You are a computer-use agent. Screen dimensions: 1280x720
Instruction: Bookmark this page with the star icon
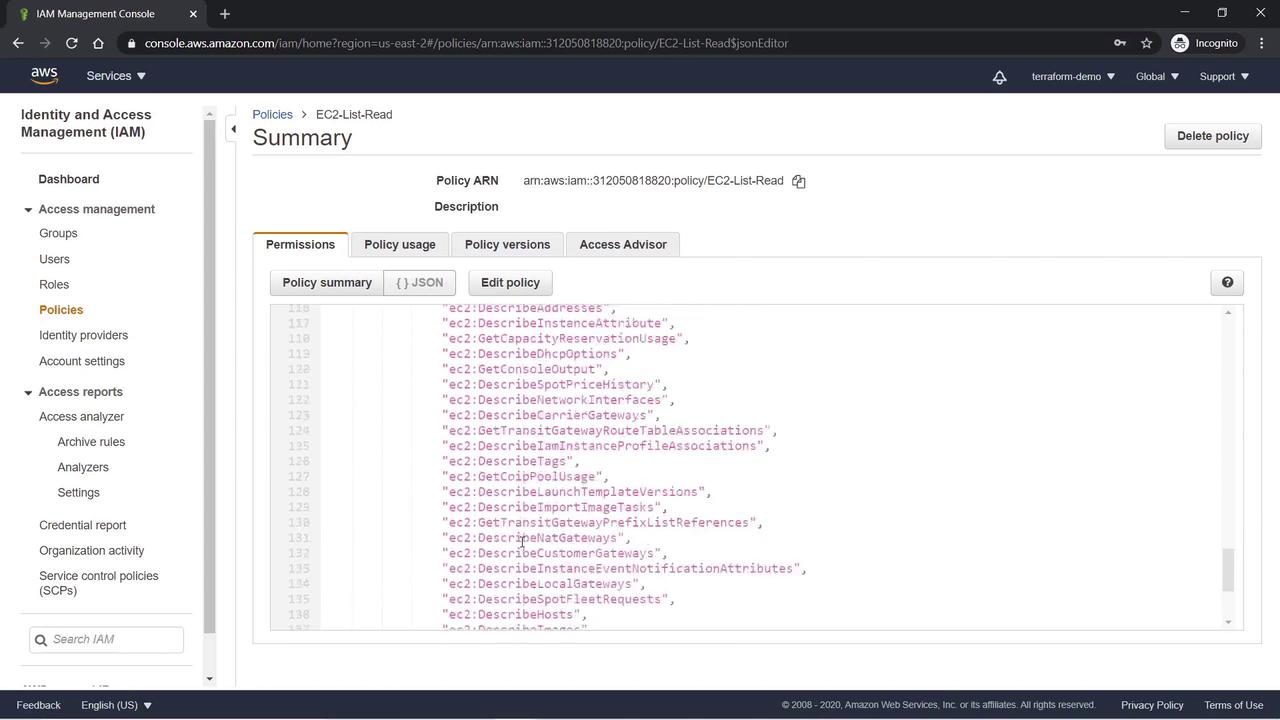[1147, 43]
